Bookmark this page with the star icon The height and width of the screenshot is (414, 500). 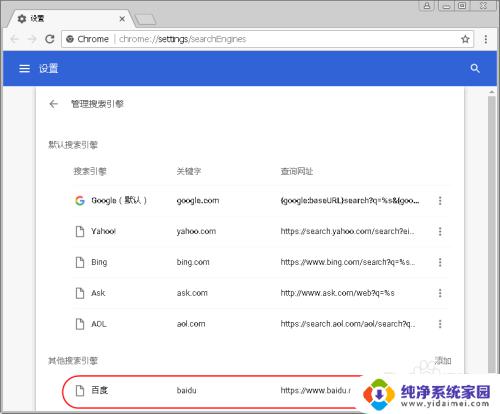pos(465,39)
